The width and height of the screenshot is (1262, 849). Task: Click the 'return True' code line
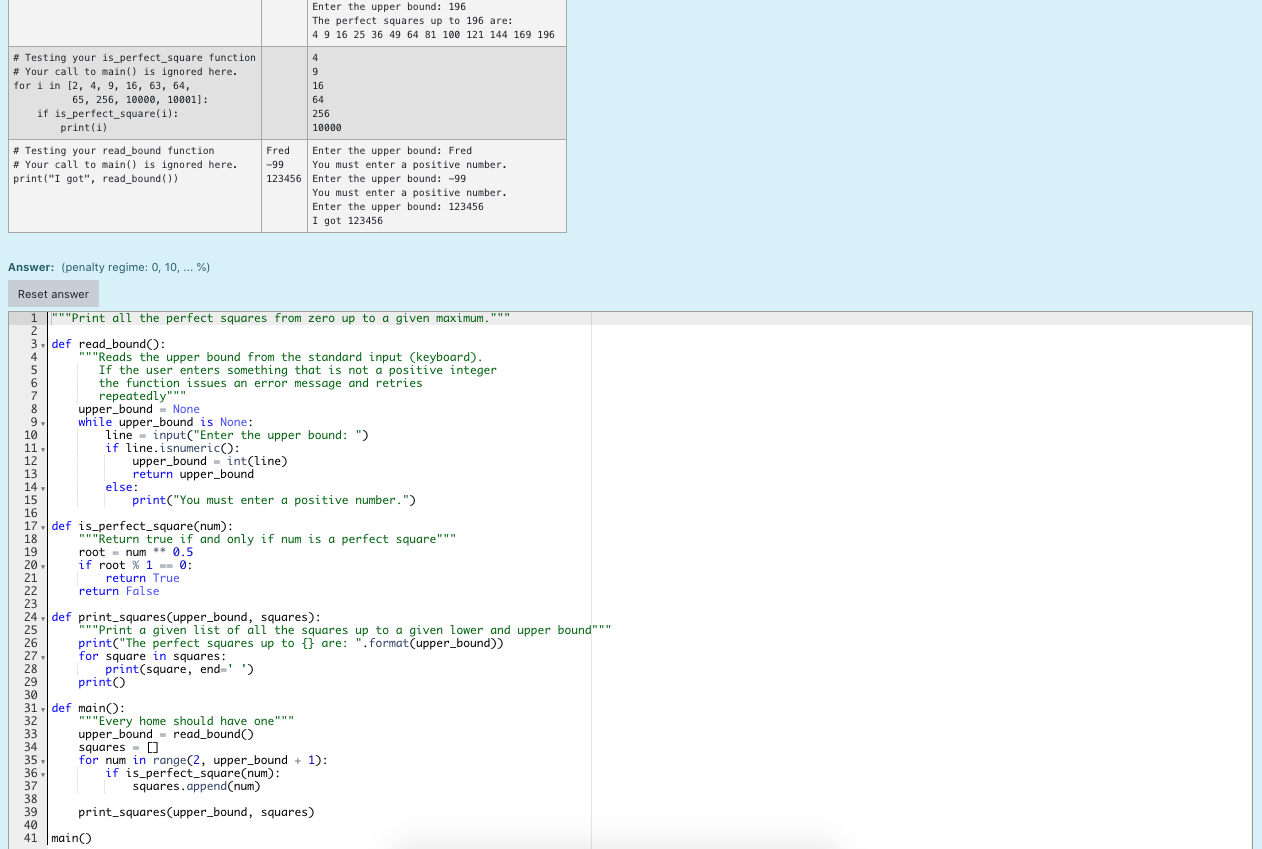point(143,578)
